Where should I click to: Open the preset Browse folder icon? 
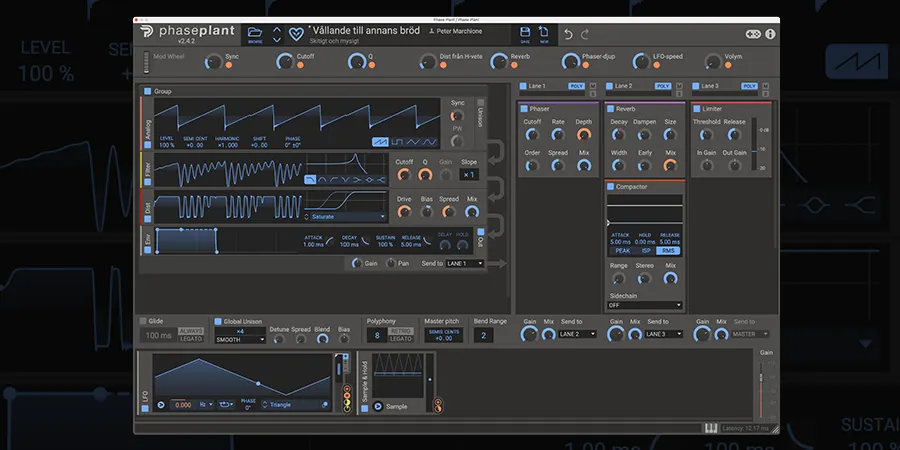[x=255, y=32]
